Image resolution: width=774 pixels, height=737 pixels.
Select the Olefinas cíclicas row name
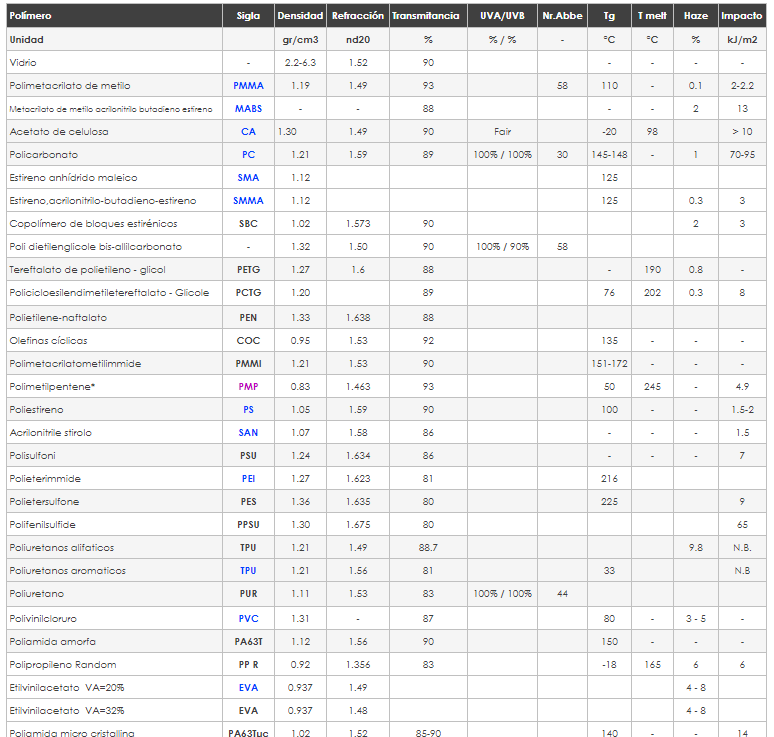click(x=48, y=341)
